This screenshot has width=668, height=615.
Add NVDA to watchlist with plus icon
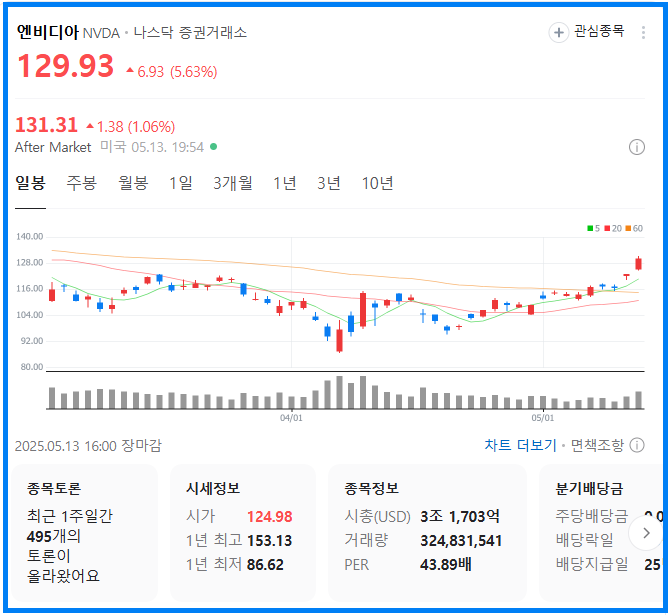(x=559, y=32)
